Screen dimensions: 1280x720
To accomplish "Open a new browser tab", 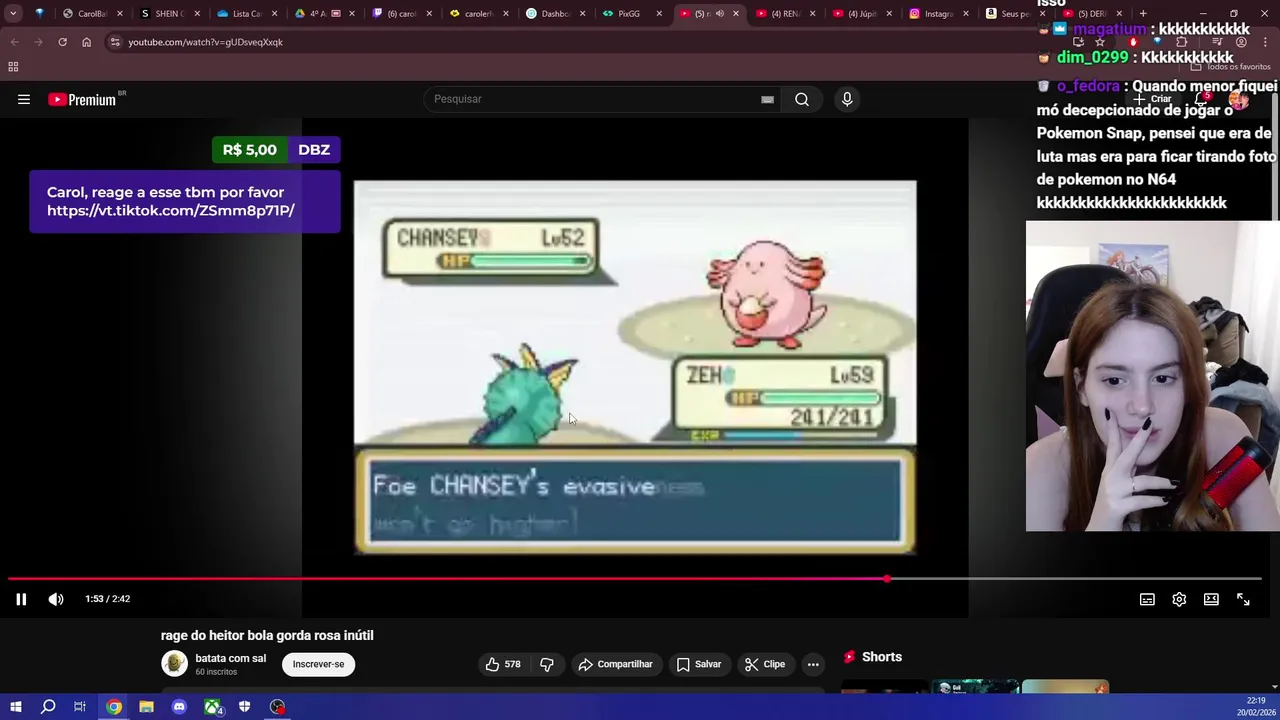I will coord(1142,14).
